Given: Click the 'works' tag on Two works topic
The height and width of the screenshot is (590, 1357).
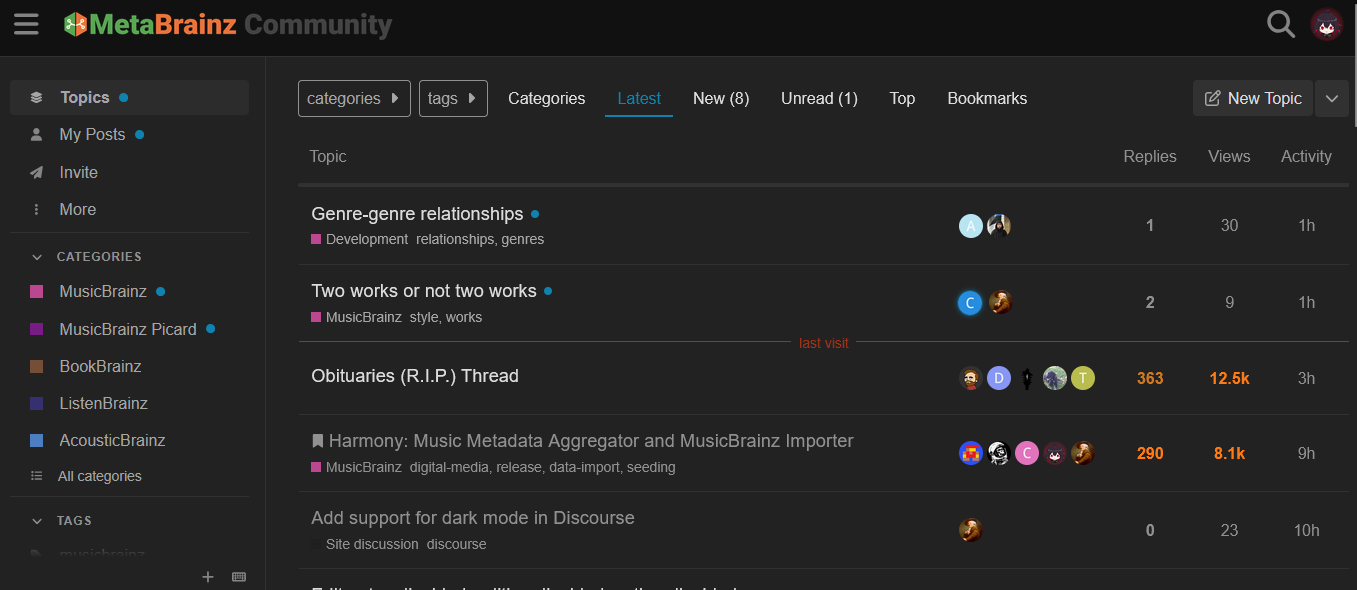Looking at the screenshot, I should point(464,317).
